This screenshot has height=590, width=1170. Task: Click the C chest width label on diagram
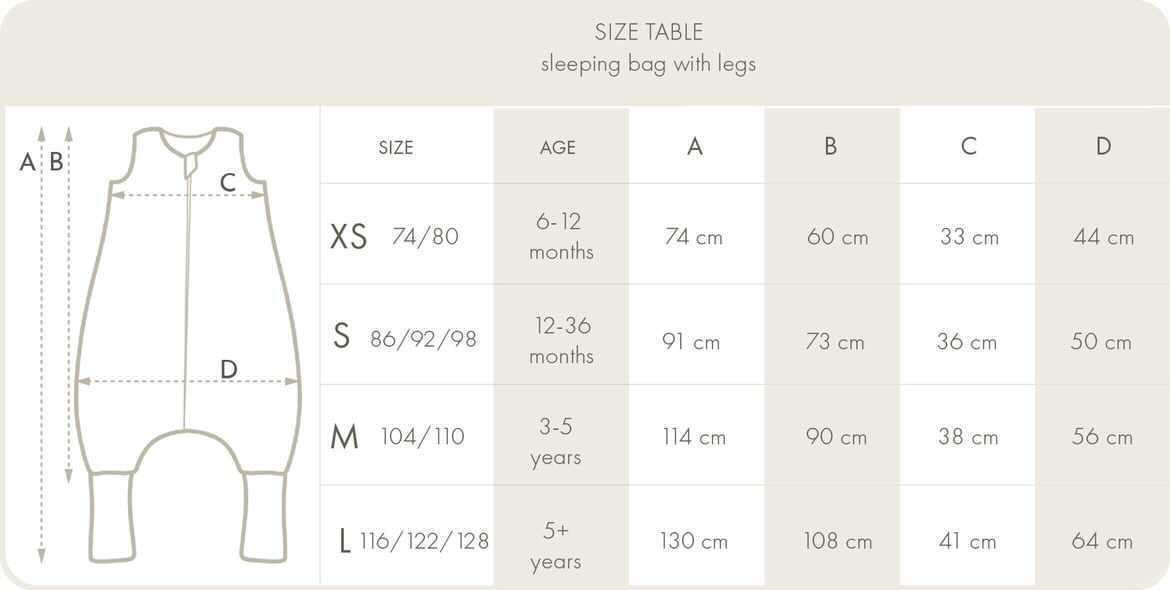point(228,183)
